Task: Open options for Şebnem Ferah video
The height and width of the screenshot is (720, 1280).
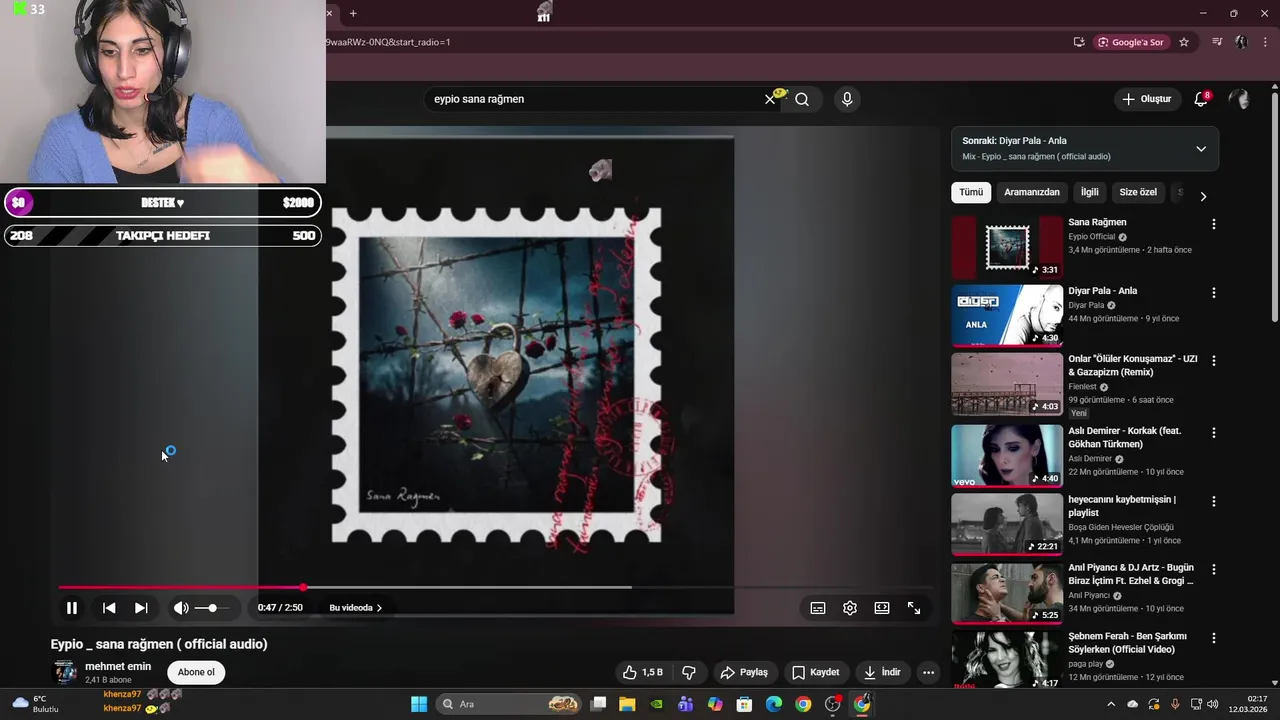Action: pyautogui.click(x=1214, y=638)
